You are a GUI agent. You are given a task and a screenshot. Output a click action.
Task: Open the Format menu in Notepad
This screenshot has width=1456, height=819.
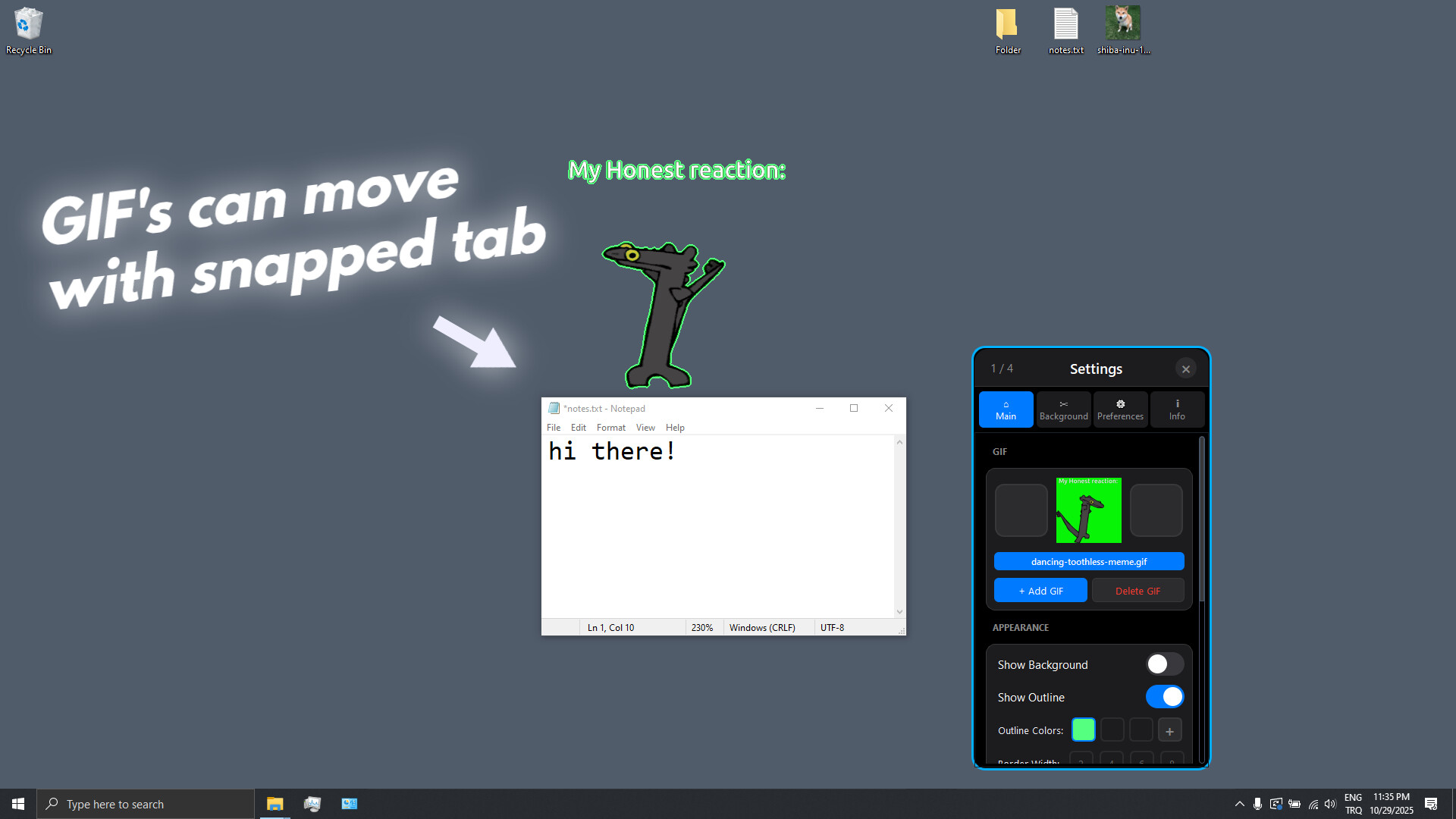tap(610, 427)
